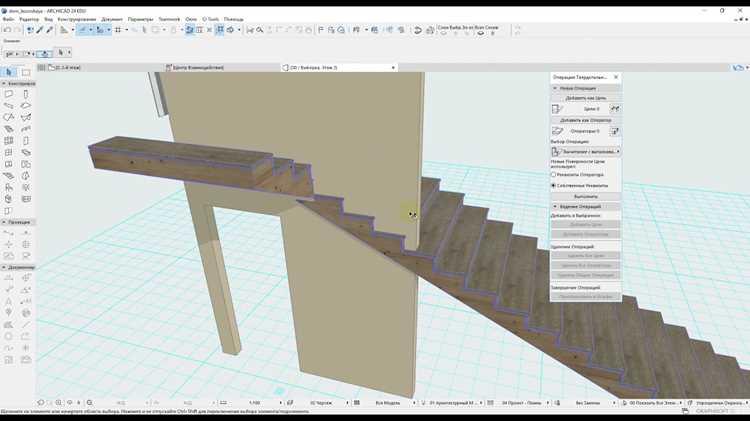Click the Добавить как Цели button
Viewport: 750px width, 421px height.
[x=586, y=98]
